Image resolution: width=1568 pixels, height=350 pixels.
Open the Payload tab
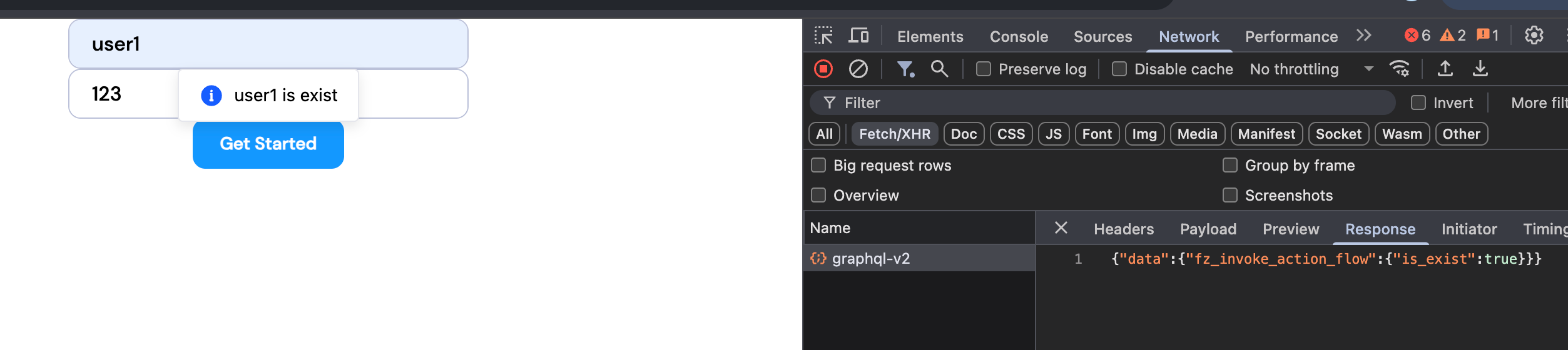click(1208, 229)
